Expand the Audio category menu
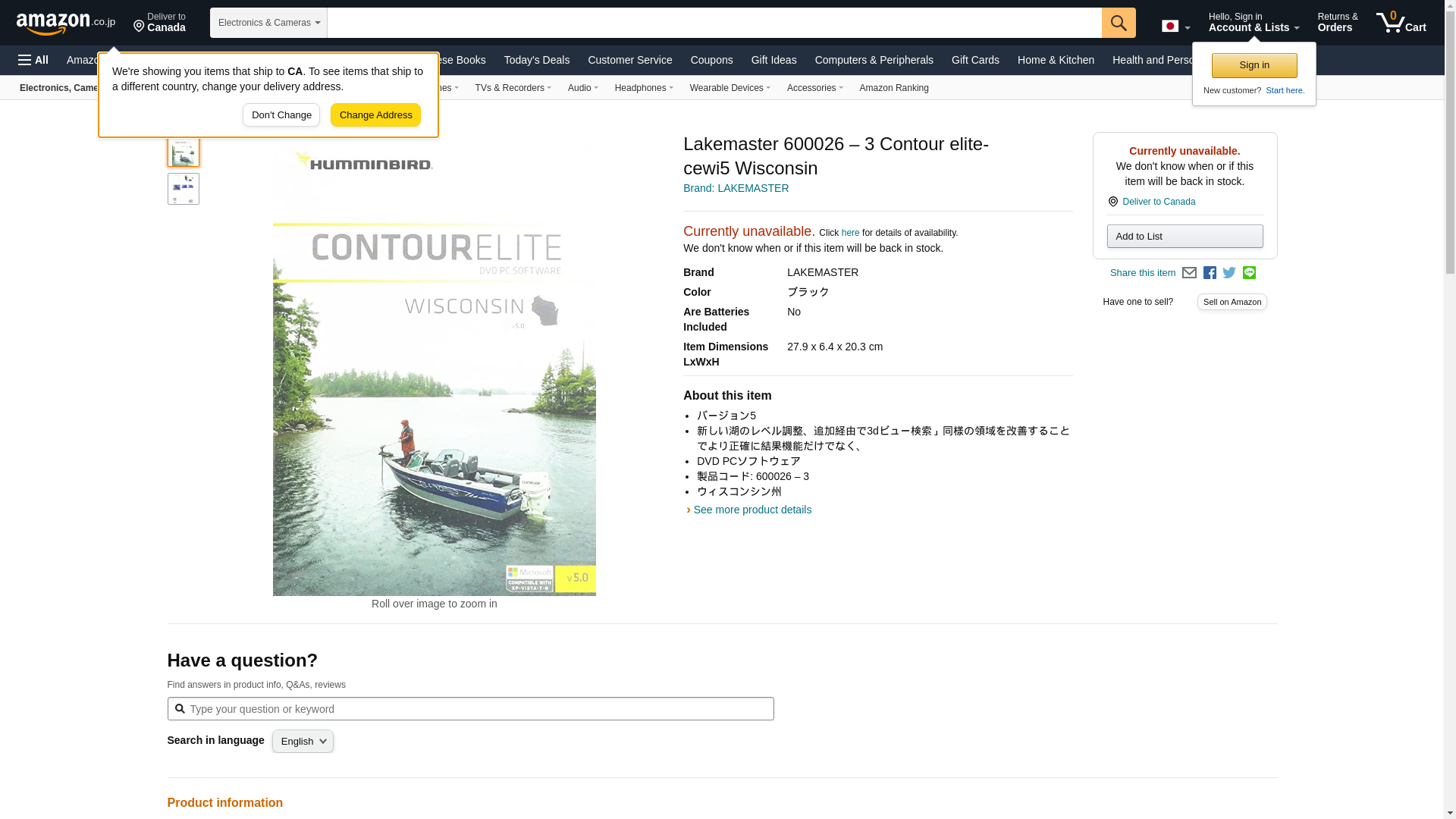 point(582,88)
